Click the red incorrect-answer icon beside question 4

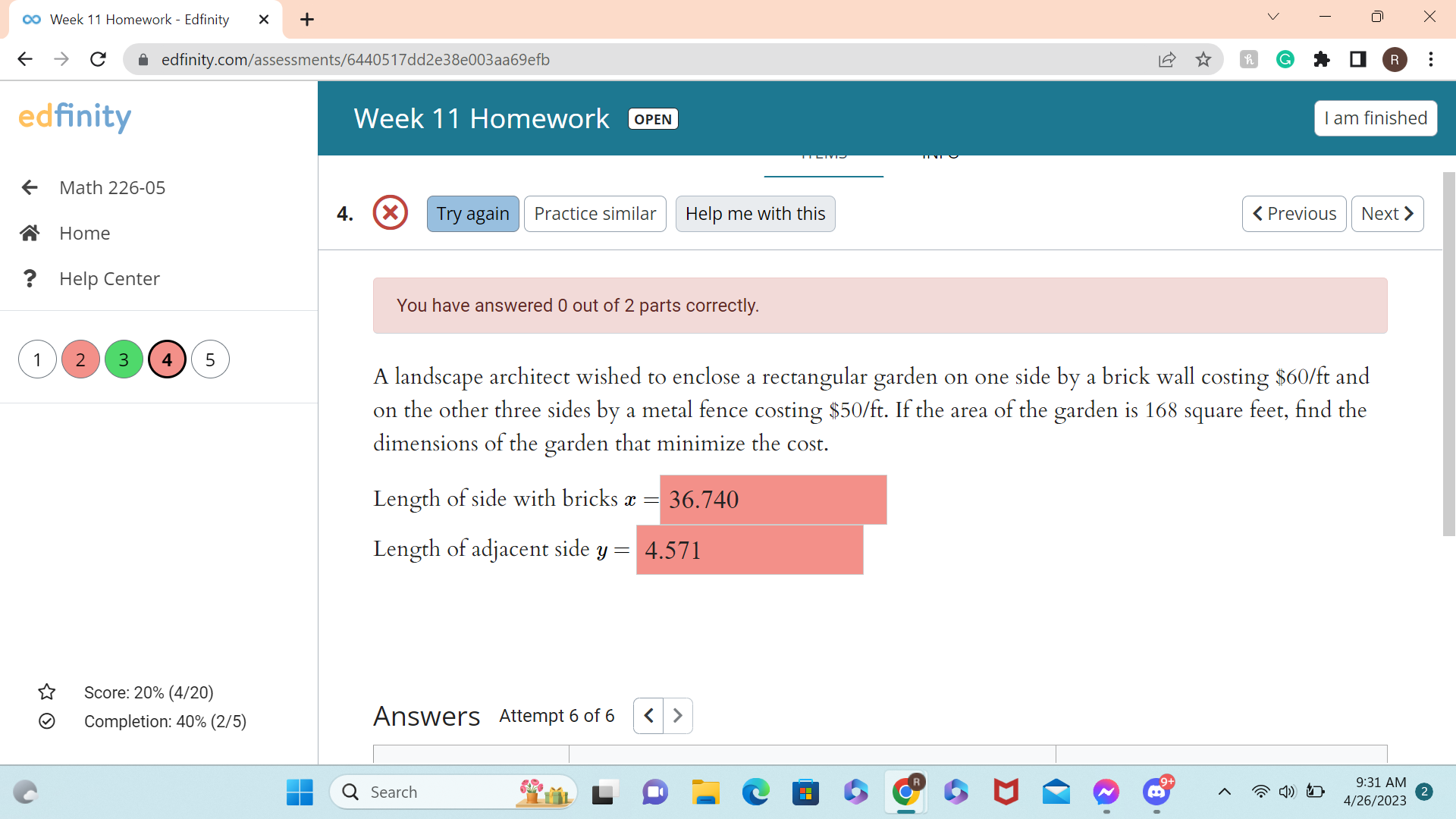tap(390, 213)
